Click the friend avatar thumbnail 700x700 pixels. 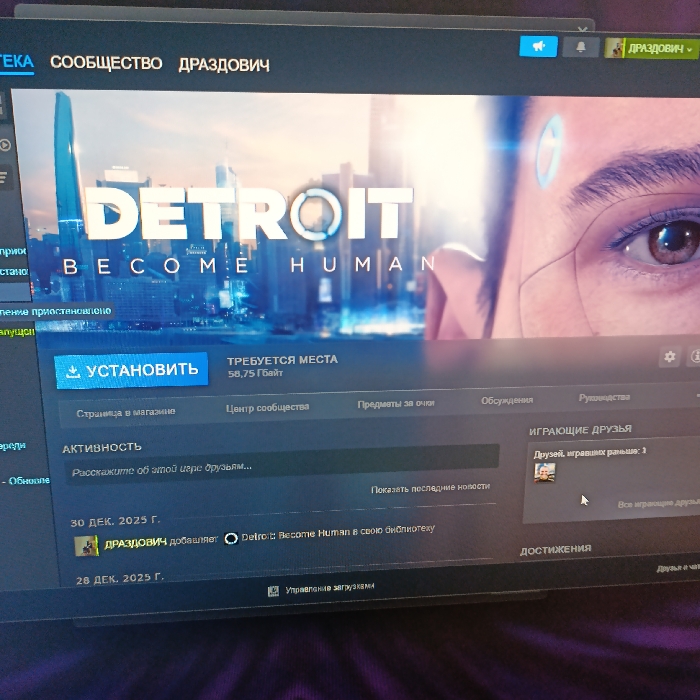point(545,472)
